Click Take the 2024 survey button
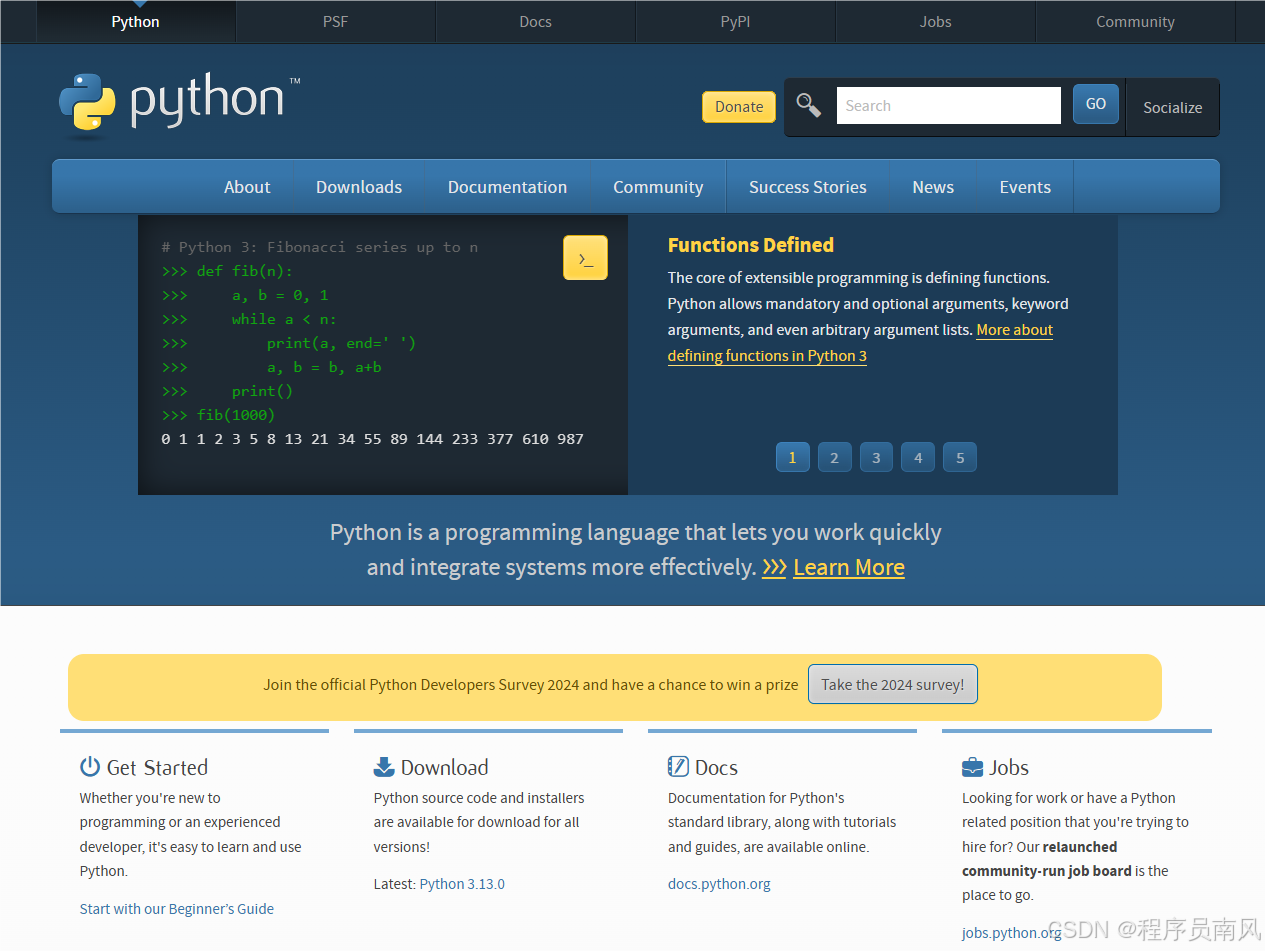The height and width of the screenshot is (951, 1265). coord(893,684)
